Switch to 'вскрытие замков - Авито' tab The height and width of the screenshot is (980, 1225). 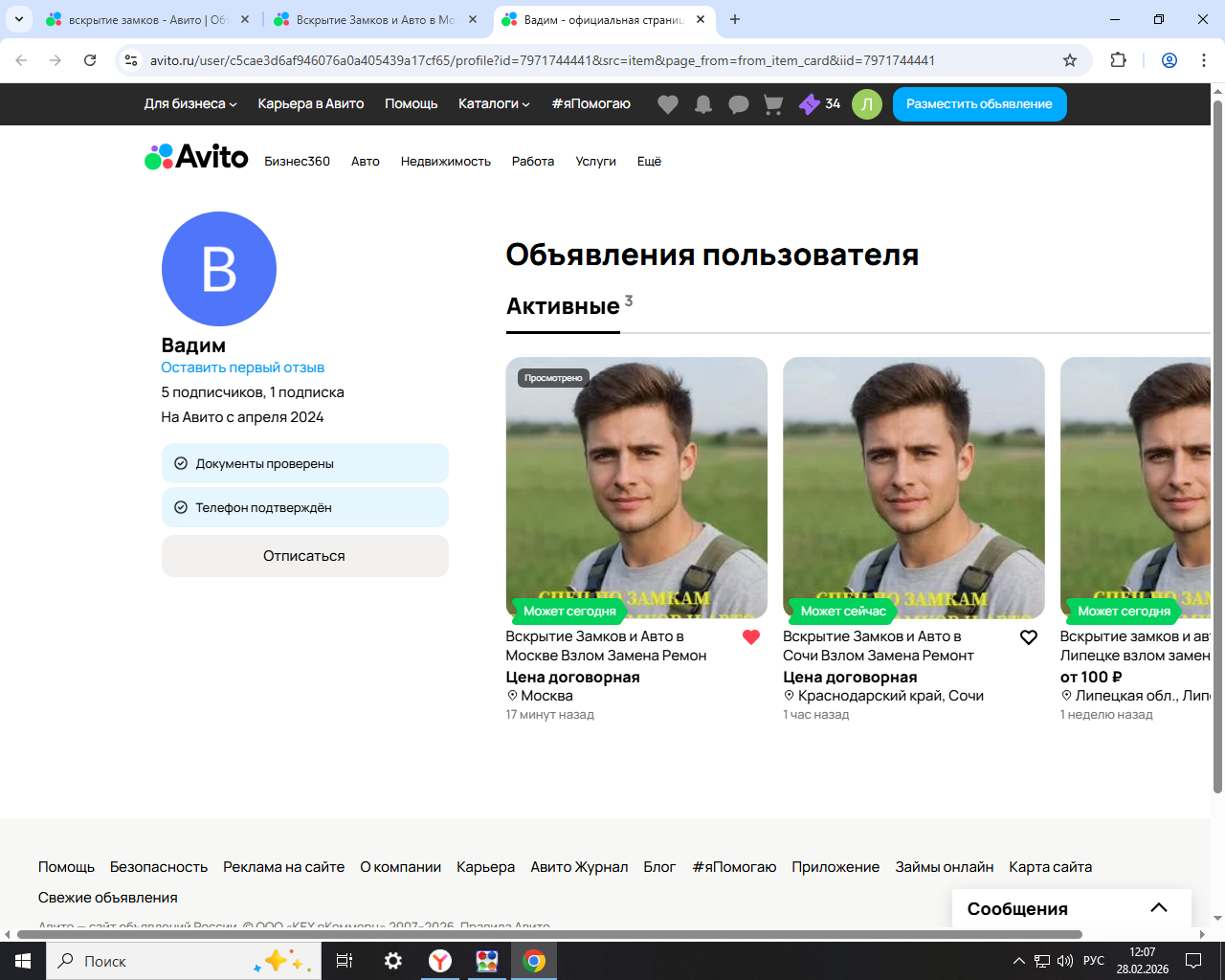click(148, 19)
